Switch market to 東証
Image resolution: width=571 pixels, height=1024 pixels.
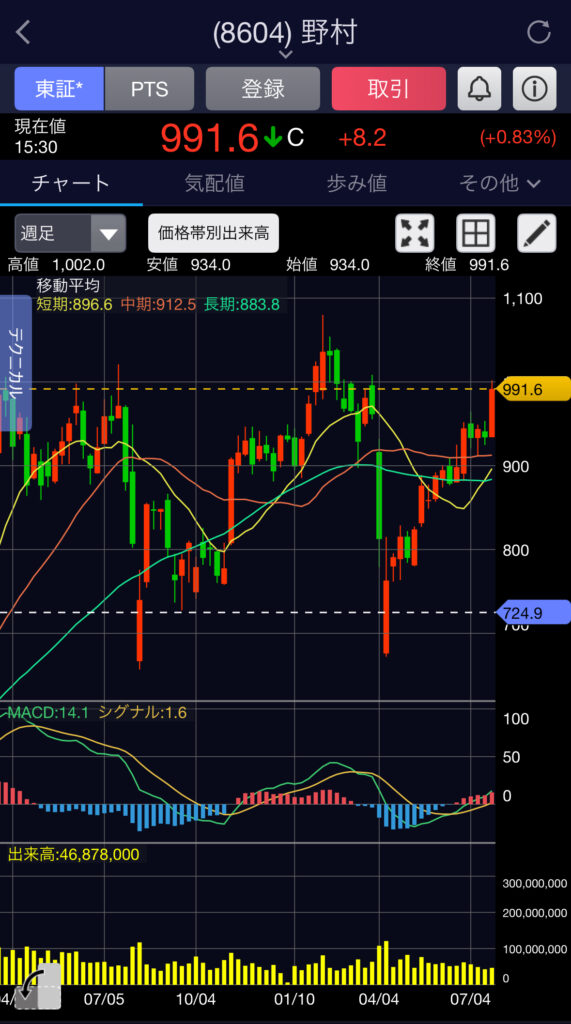59,89
